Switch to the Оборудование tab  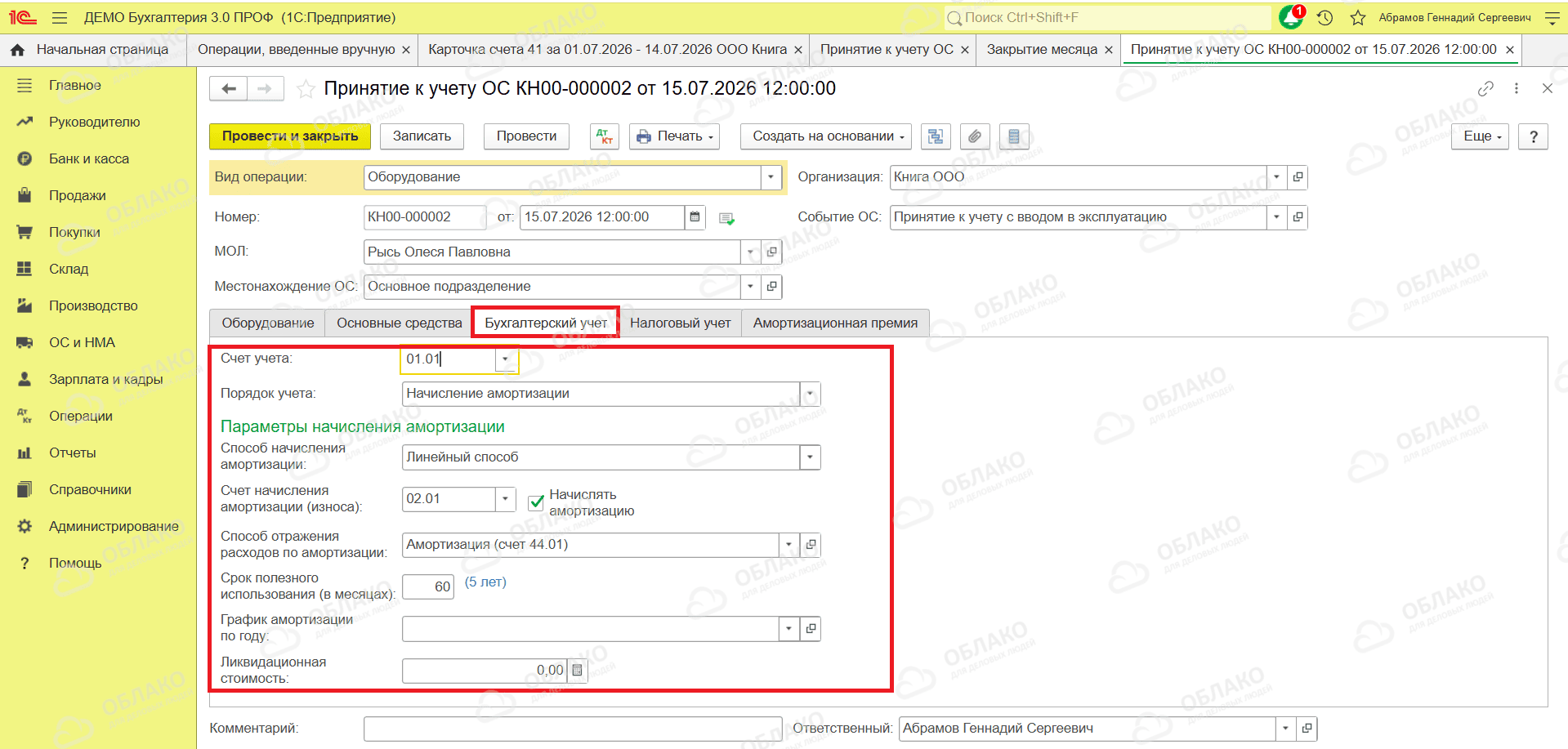(x=268, y=323)
